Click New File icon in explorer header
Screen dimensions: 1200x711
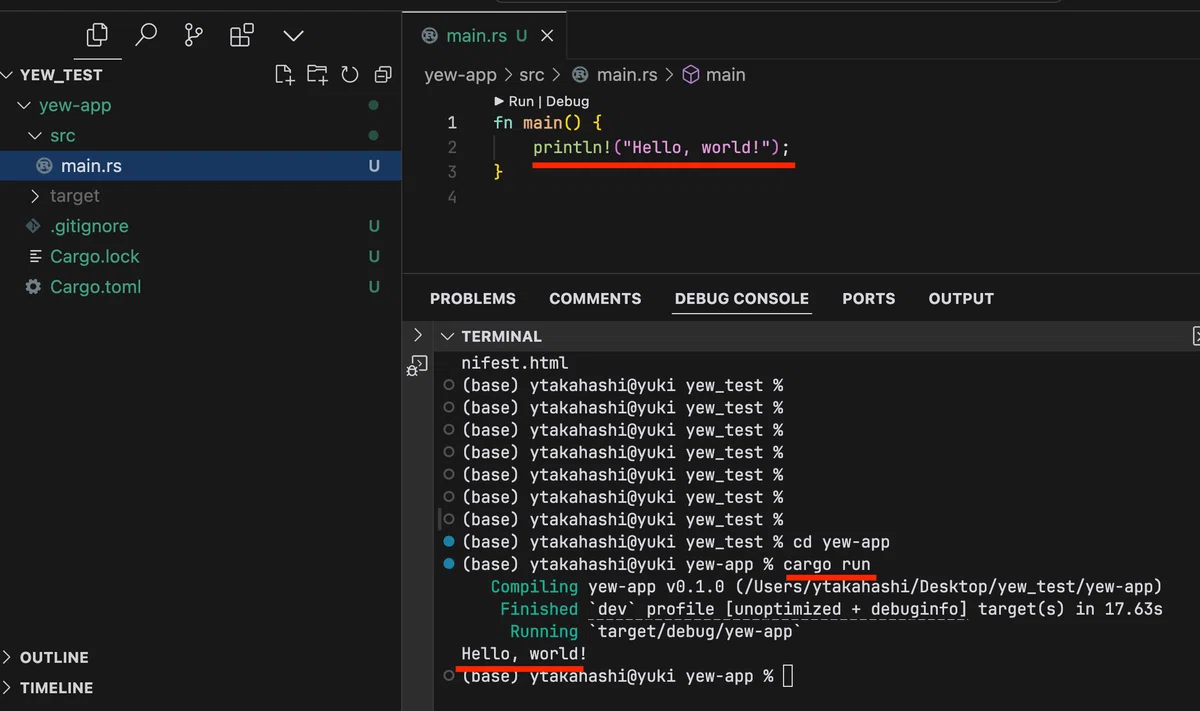click(284, 74)
